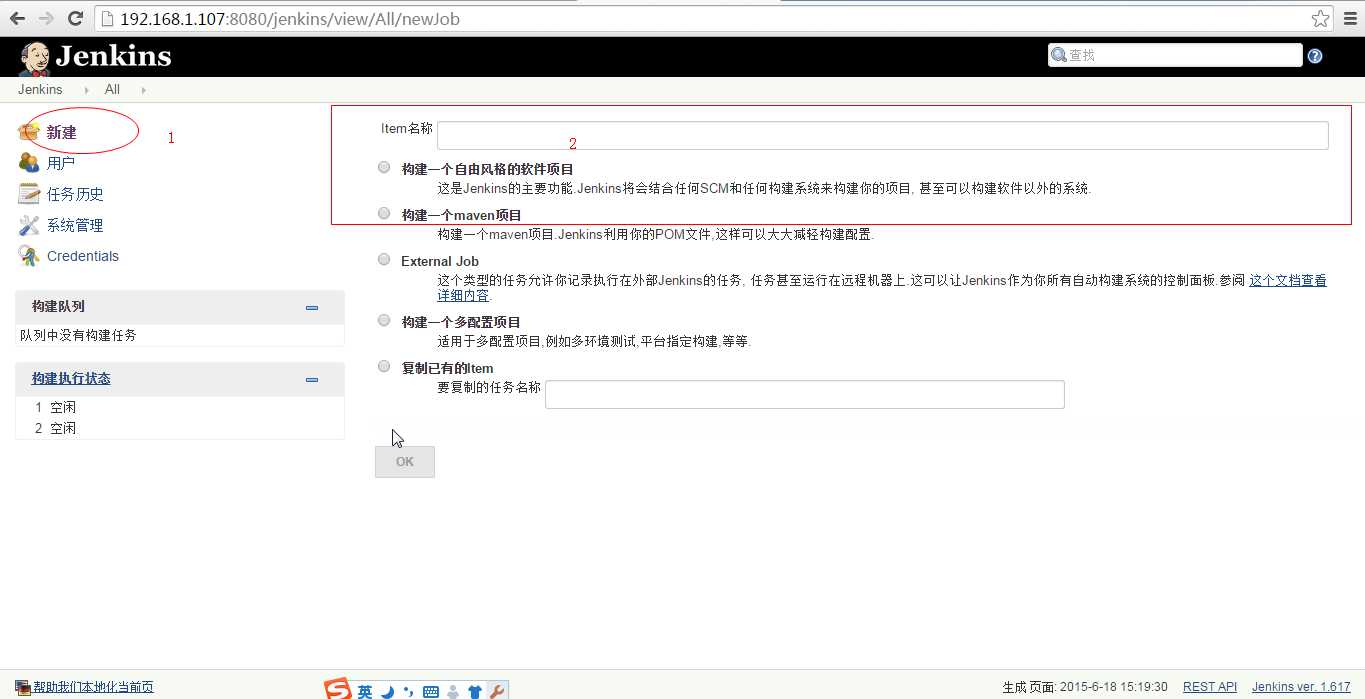
Task: Click the 新建 new item icon
Action: tap(29, 132)
